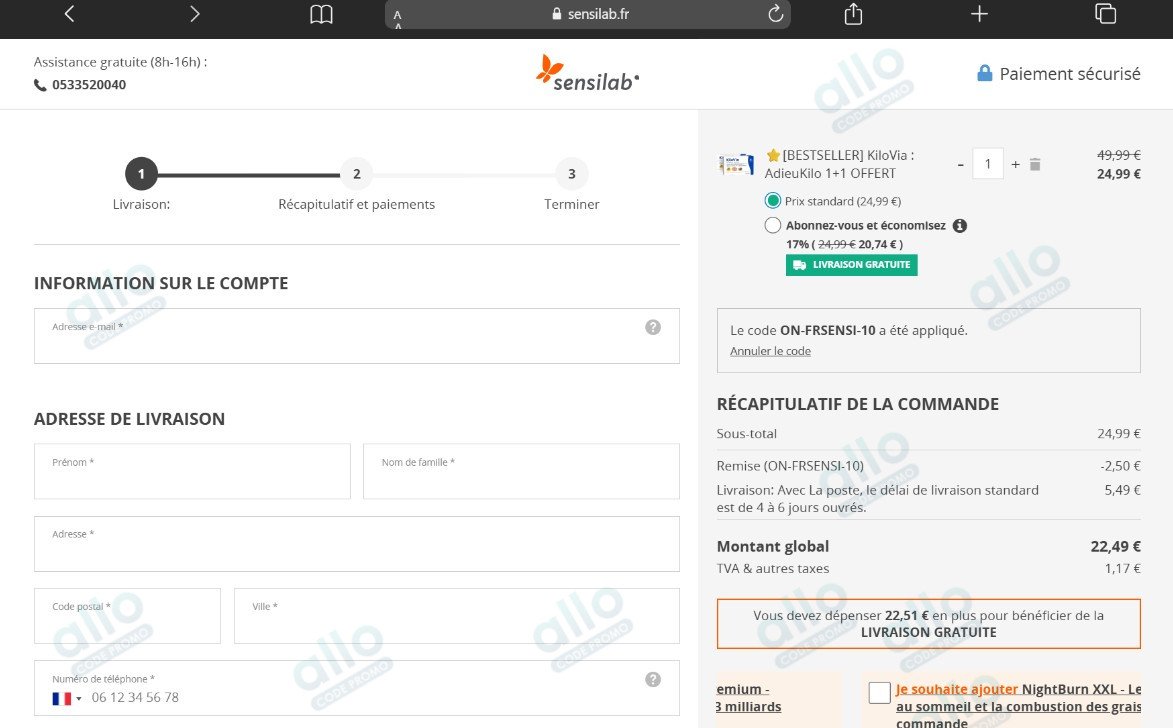Open the bookmarks book icon
Viewport: 1173px width, 728px height.
pyautogui.click(x=322, y=14)
